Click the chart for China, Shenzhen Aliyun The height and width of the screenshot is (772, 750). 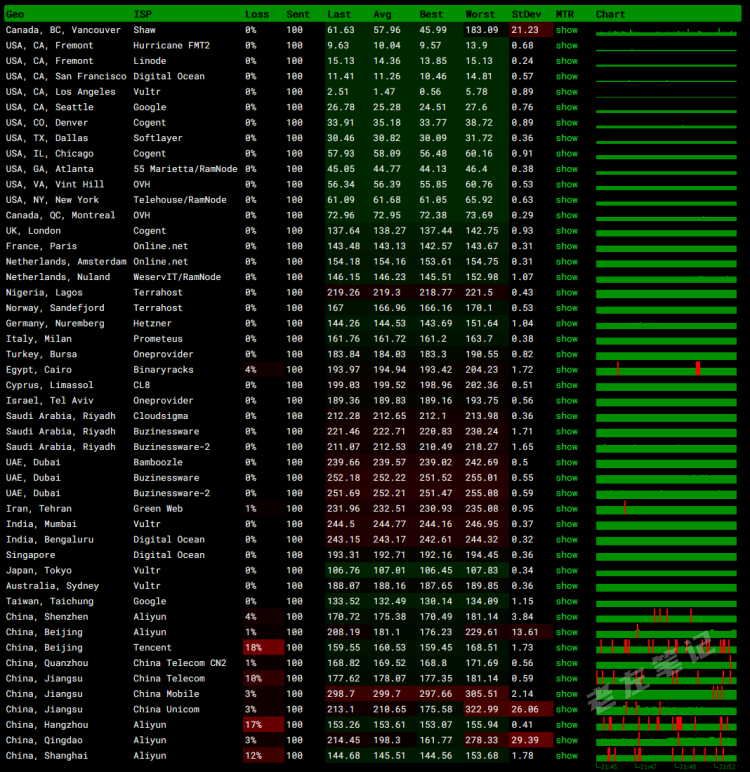pyautogui.click(x=666, y=616)
